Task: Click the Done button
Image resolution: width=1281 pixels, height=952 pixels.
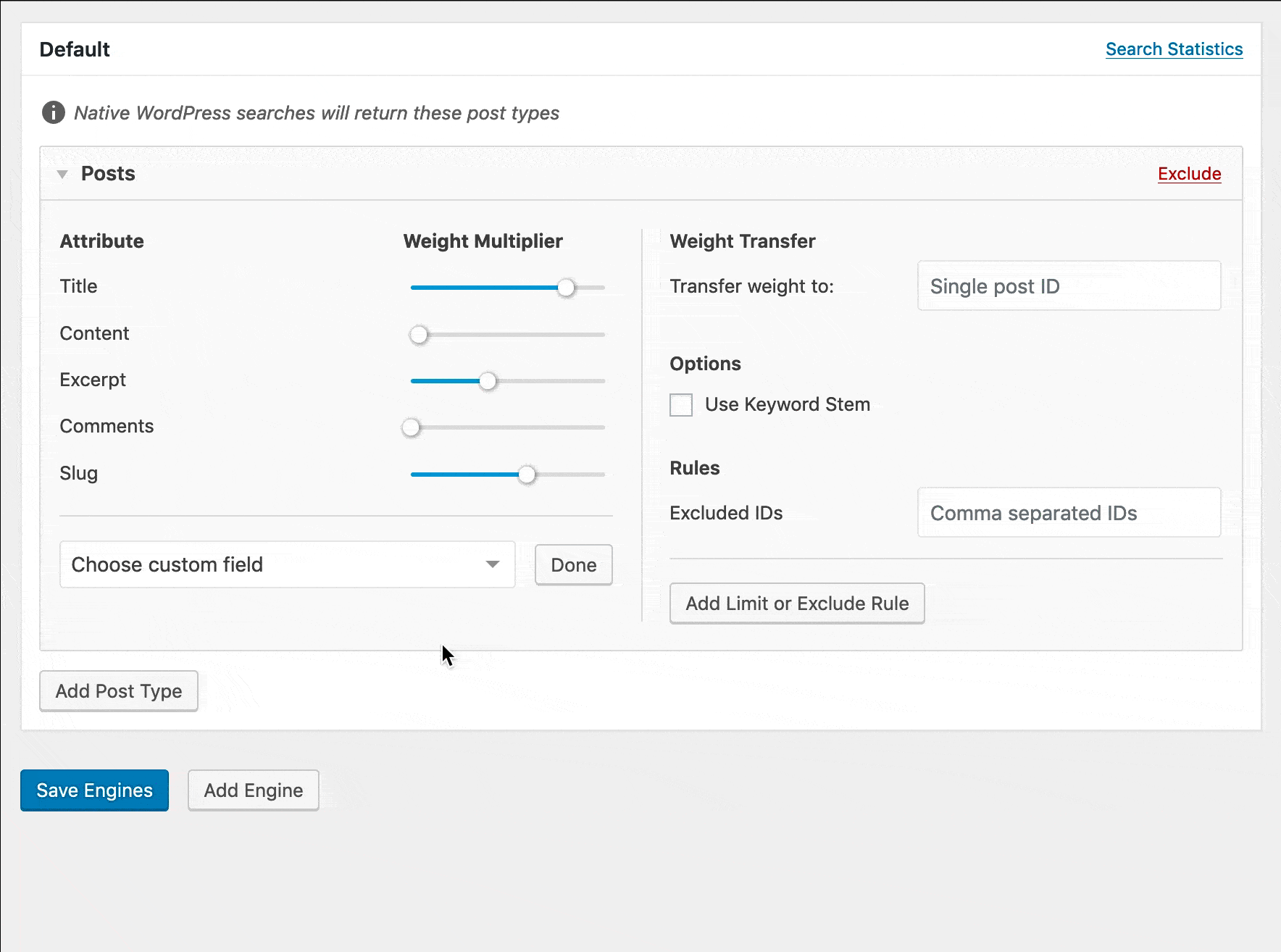Action: [x=573, y=565]
